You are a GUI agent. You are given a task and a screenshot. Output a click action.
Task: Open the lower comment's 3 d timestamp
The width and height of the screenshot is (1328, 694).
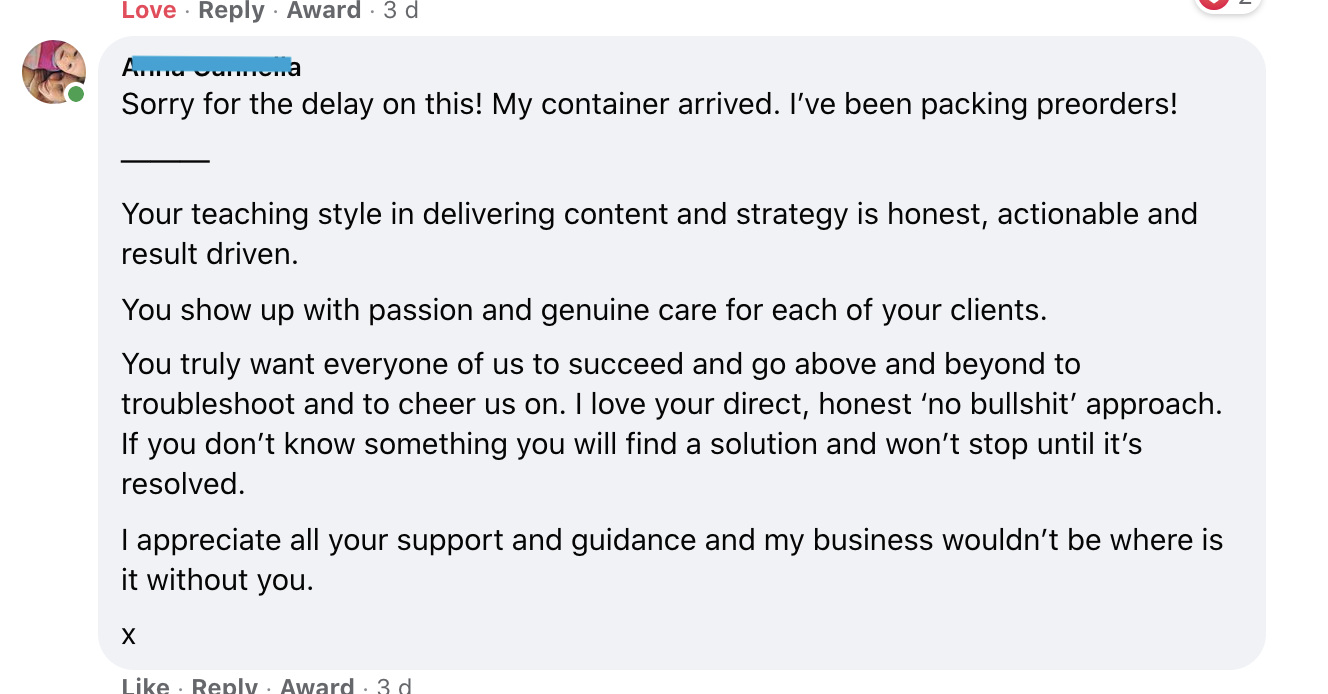pos(394,685)
